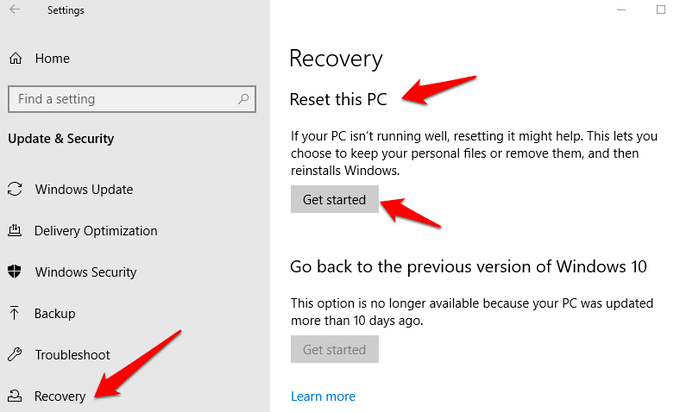680x412 pixels.
Task: Open the Learn more link
Action: pos(323,396)
